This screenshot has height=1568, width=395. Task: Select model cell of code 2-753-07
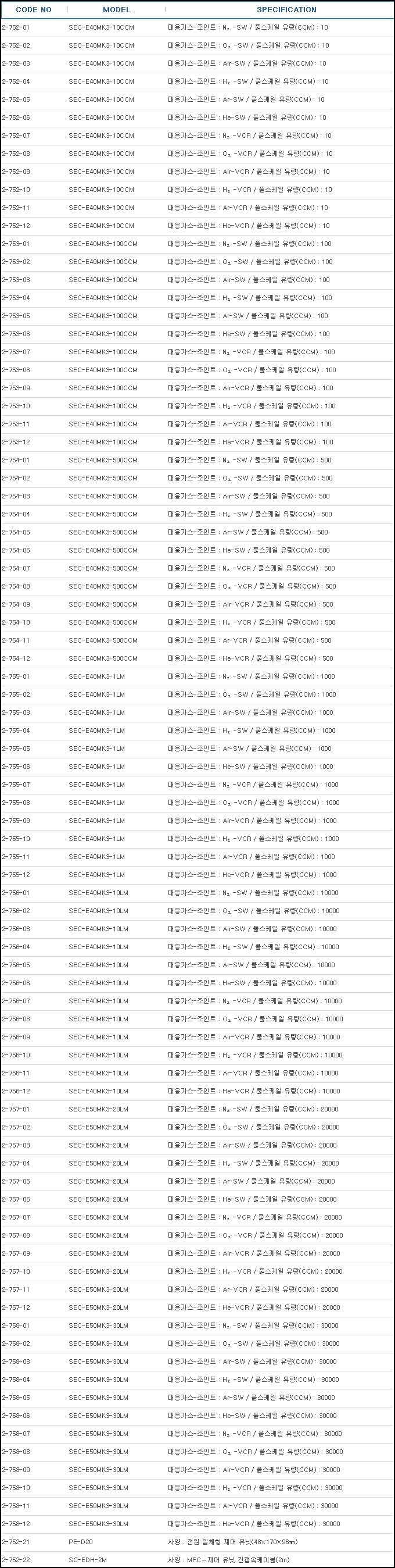point(103,352)
